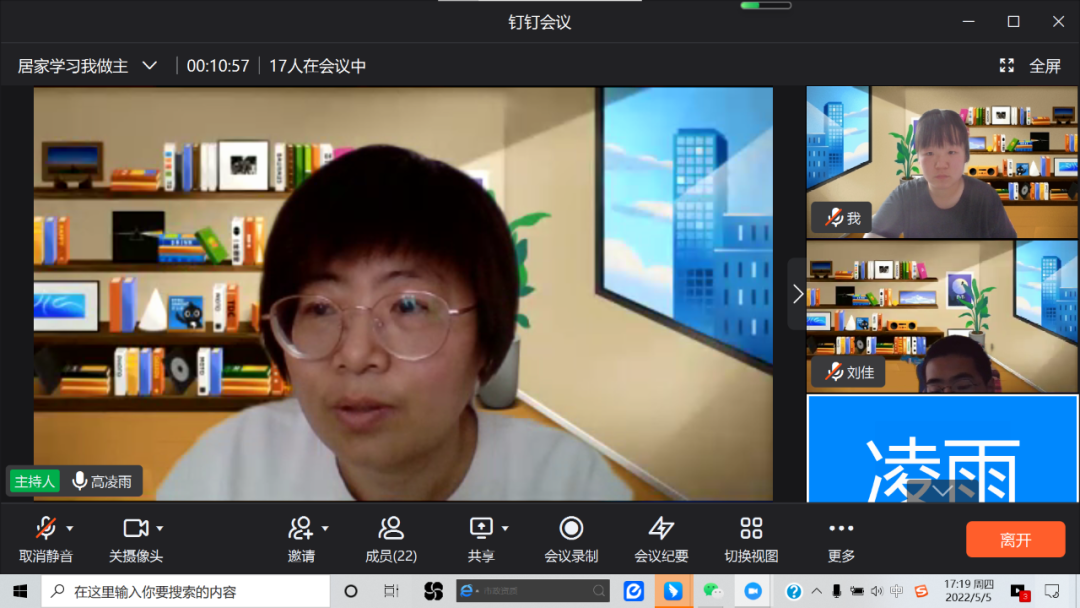This screenshot has width=1080, height=608.
Task: Click the muted mic icon on 我 tile
Action: coord(834,218)
